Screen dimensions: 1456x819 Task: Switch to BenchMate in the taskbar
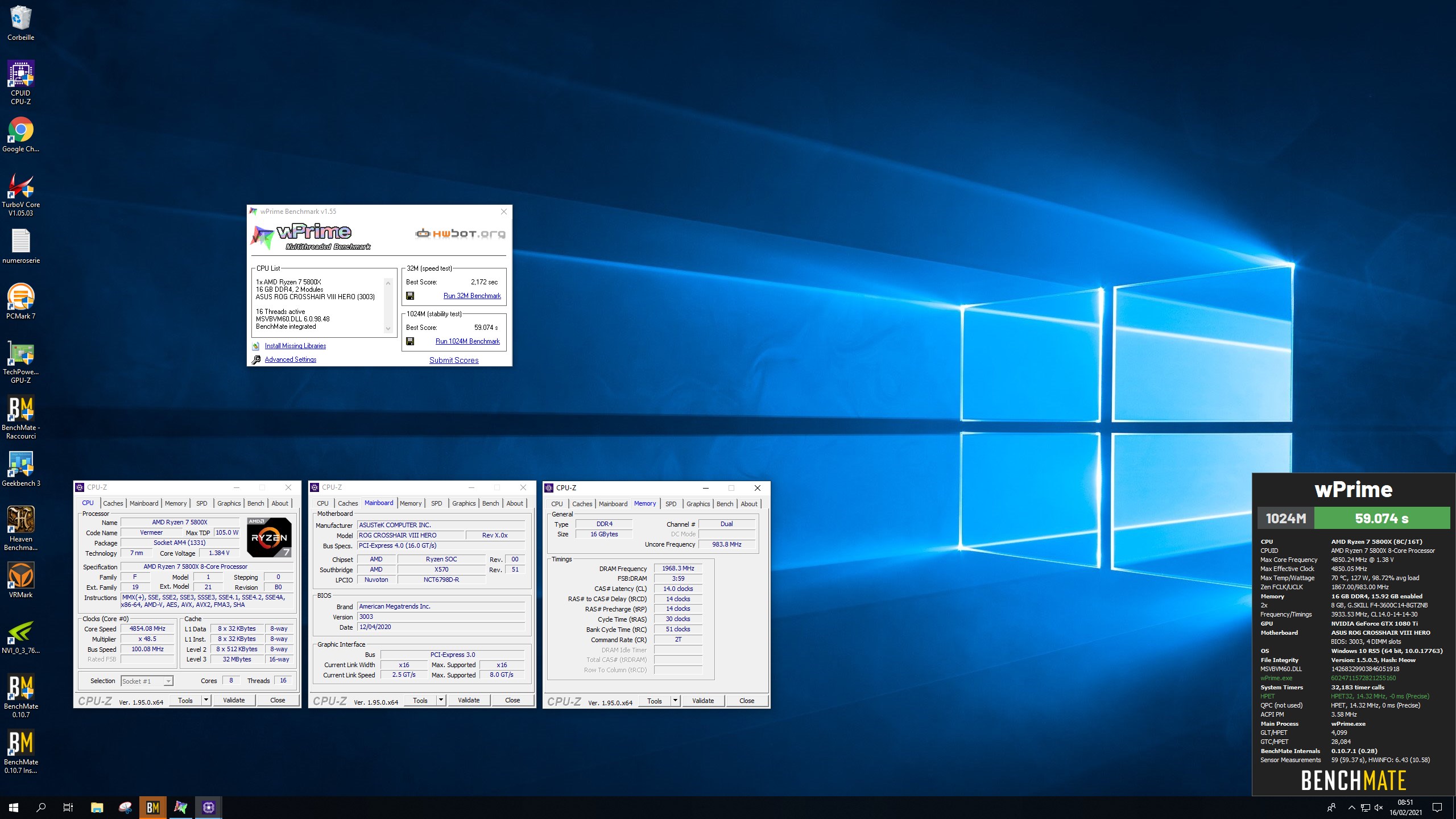(153, 808)
